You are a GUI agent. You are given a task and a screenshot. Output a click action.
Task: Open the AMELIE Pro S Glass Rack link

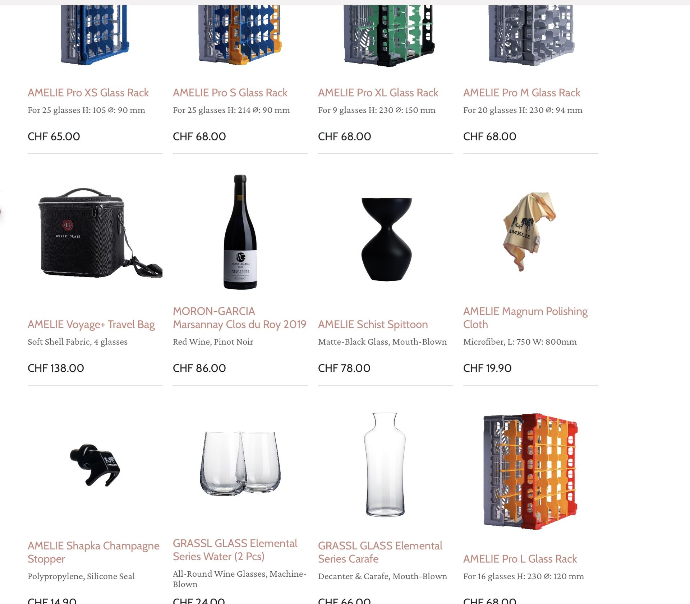[230, 92]
